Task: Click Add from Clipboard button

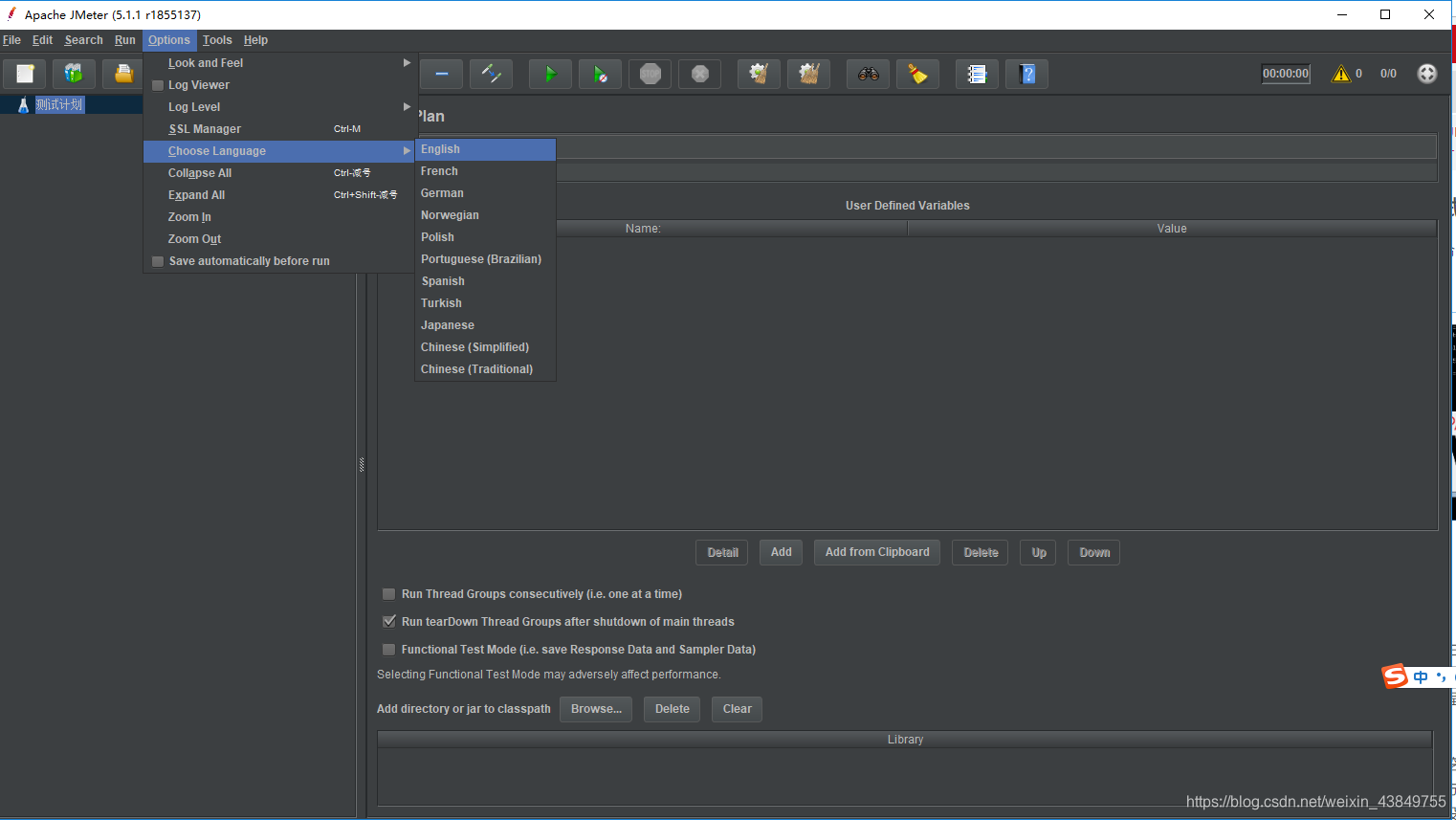Action: (877, 552)
